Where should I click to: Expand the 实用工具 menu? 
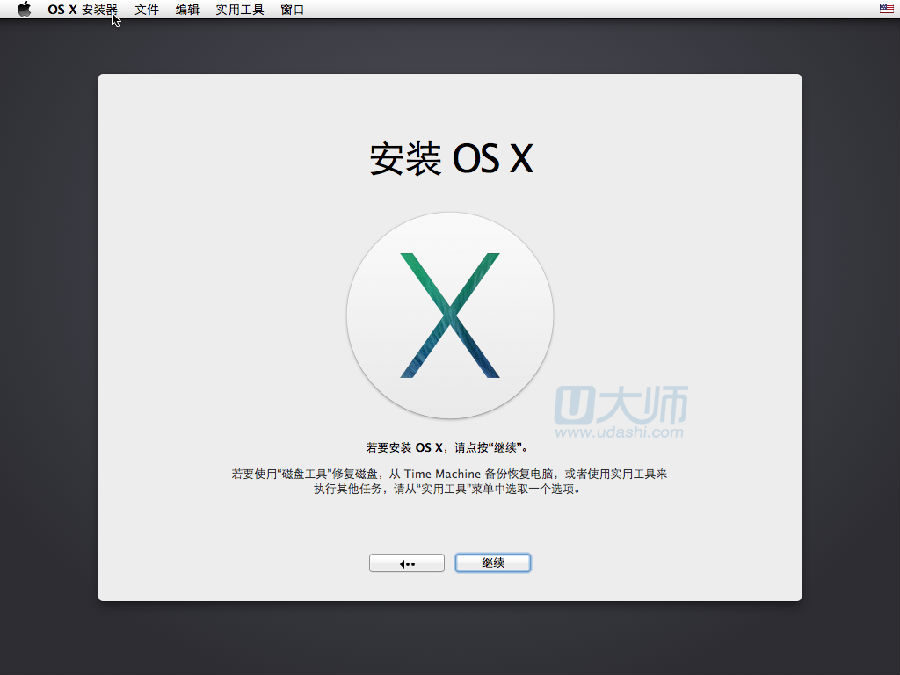coord(240,9)
